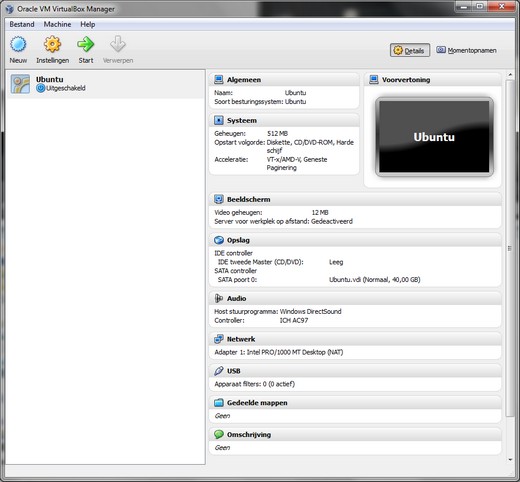The width and height of the screenshot is (520, 482).
Task: Open the Machine menu
Action: (x=57, y=24)
